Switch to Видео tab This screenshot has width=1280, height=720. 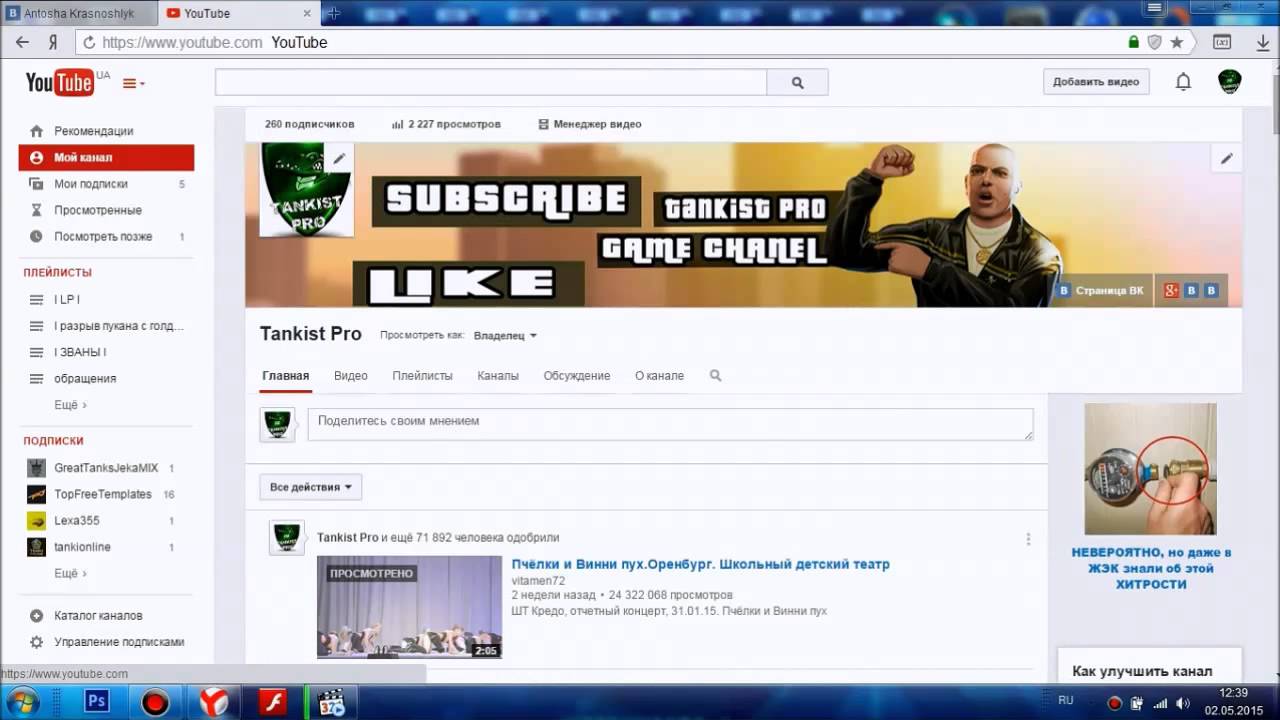tap(351, 376)
